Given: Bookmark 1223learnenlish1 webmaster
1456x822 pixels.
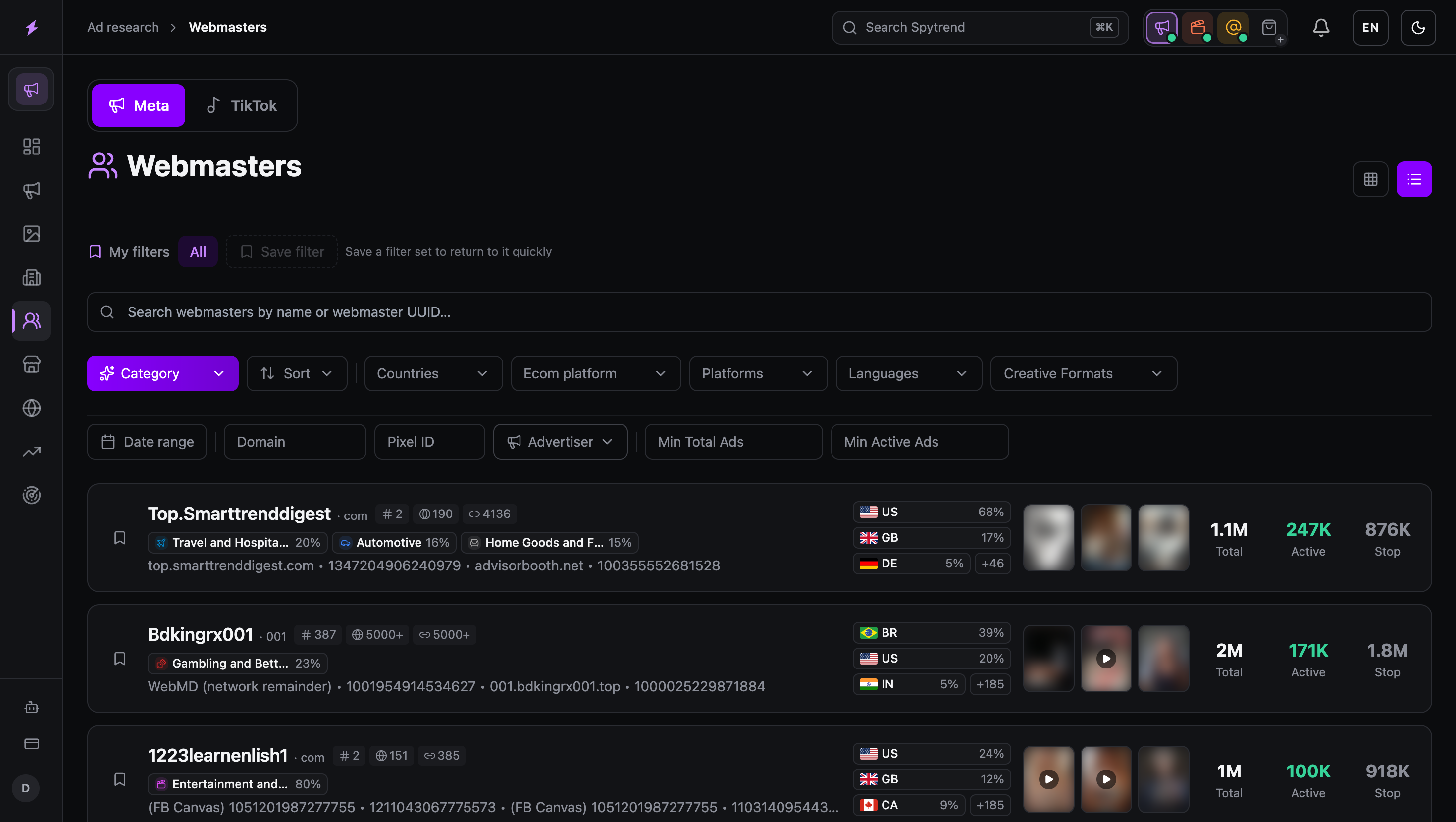Looking at the screenshot, I should (120, 779).
